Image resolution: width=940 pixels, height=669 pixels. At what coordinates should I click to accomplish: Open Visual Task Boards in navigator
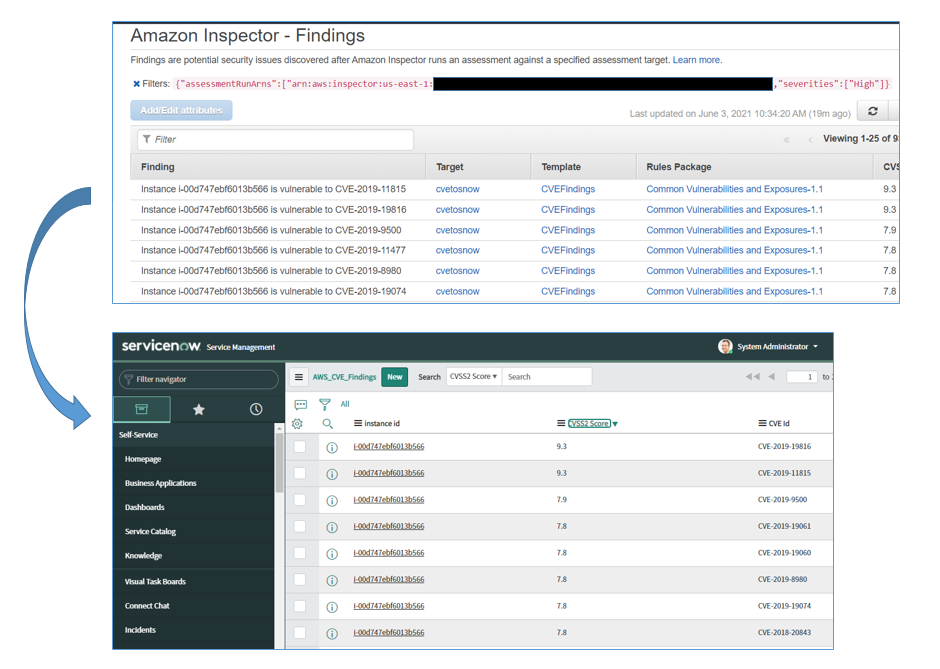tap(155, 581)
